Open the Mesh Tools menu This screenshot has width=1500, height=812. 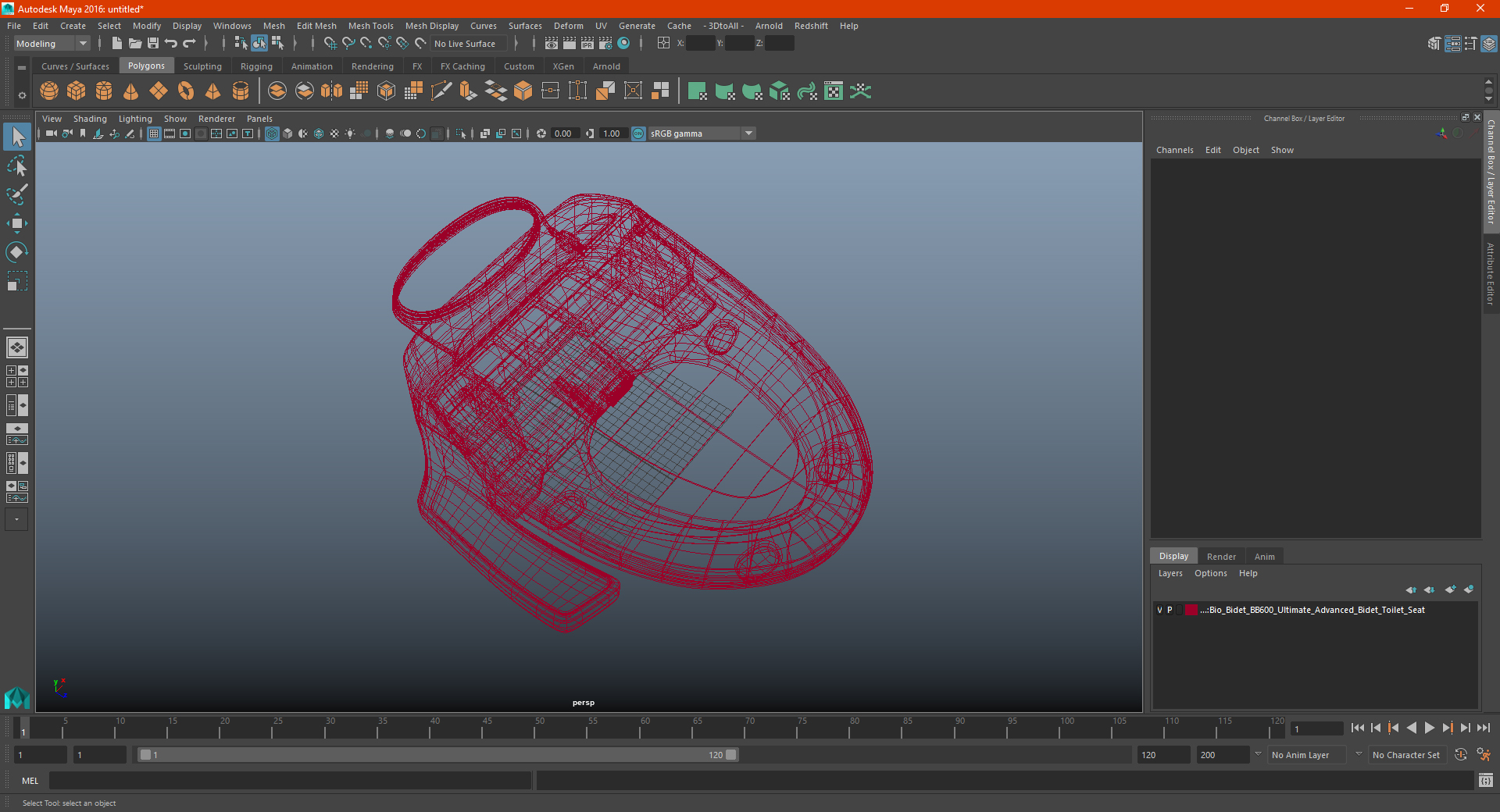pos(371,26)
